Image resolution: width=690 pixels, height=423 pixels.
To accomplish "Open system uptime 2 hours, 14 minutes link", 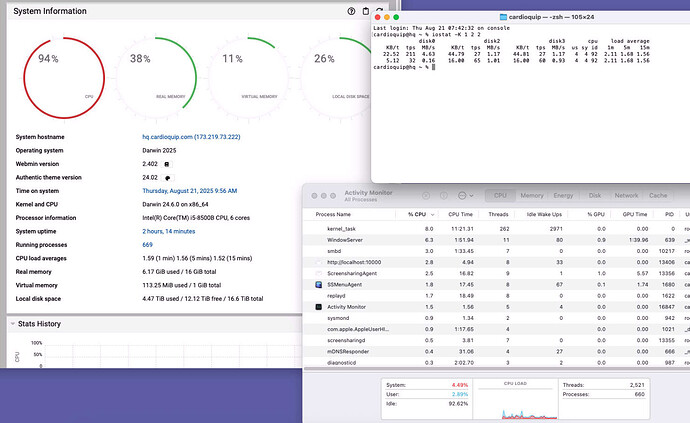I will (169, 231).
